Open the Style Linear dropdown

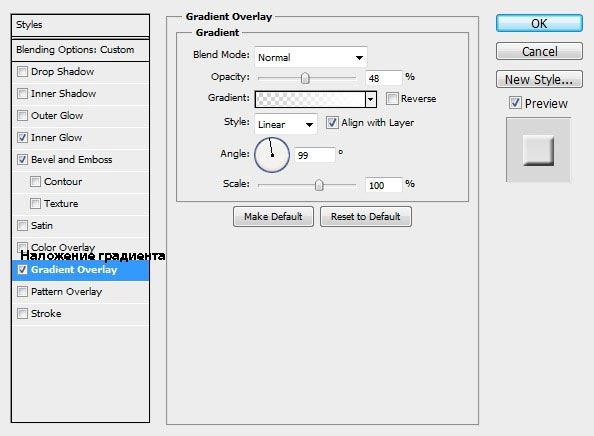(286, 124)
